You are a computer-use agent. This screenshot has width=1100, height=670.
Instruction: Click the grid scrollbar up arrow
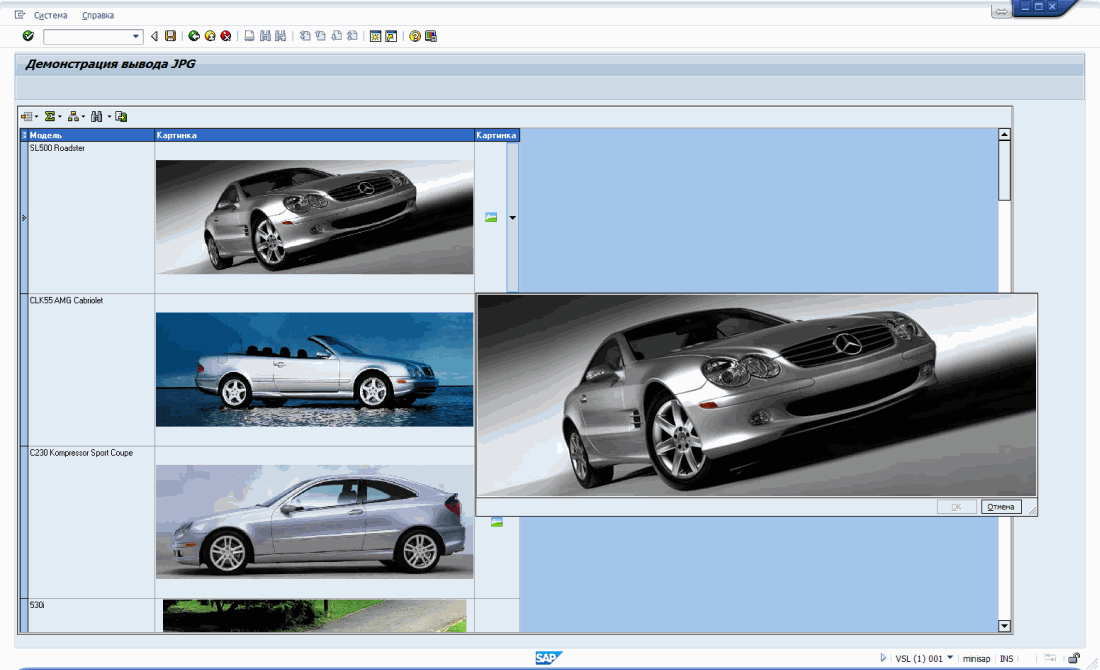click(x=1004, y=134)
